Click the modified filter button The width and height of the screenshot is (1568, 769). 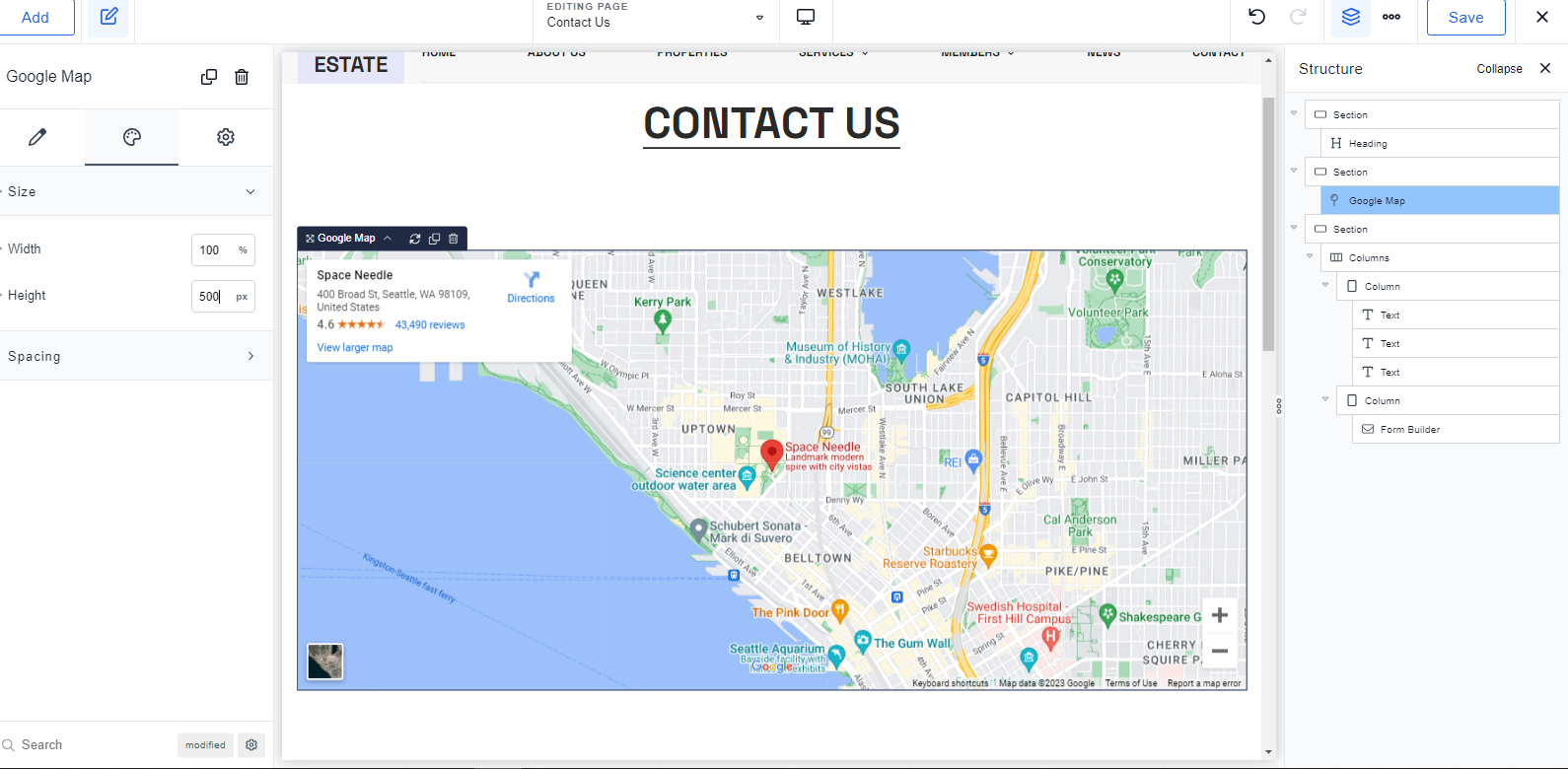point(205,745)
